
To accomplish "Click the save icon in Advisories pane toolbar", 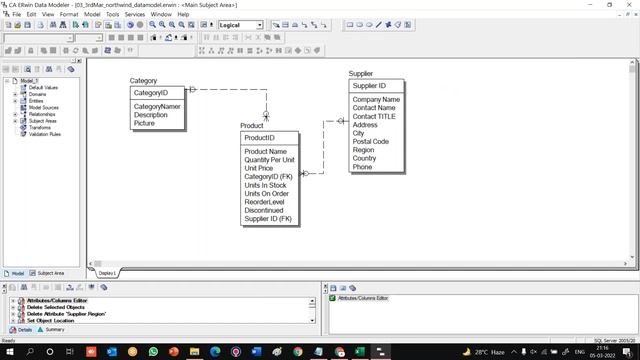I will click(x=333, y=288).
